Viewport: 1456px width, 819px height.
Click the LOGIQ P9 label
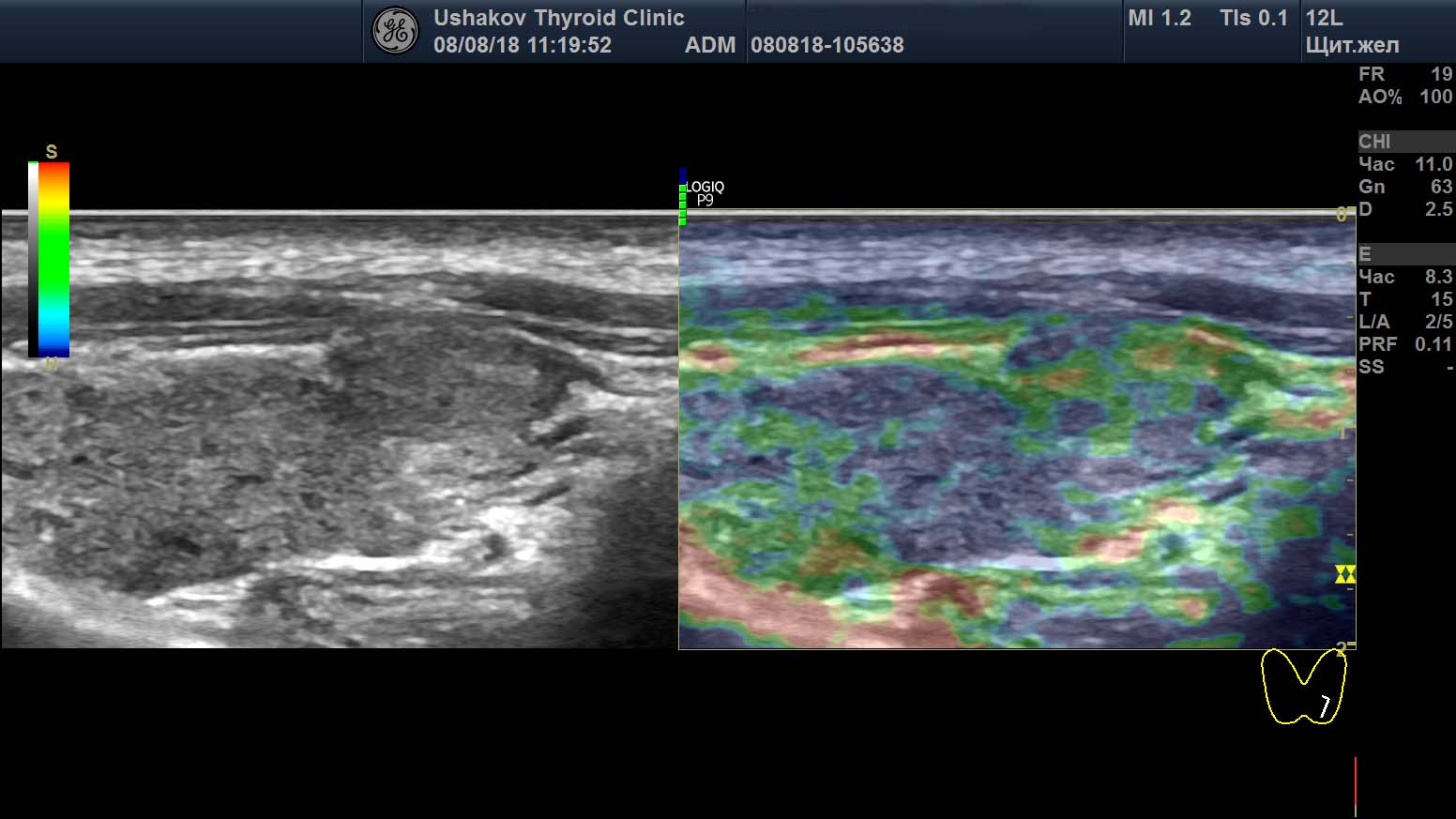click(705, 193)
